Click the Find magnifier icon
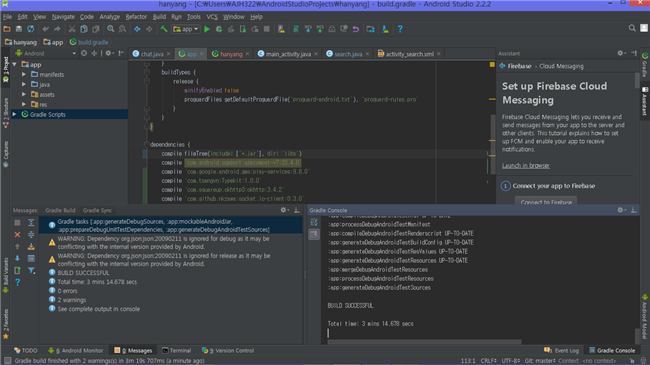 pyautogui.click(x=110, y=29)
